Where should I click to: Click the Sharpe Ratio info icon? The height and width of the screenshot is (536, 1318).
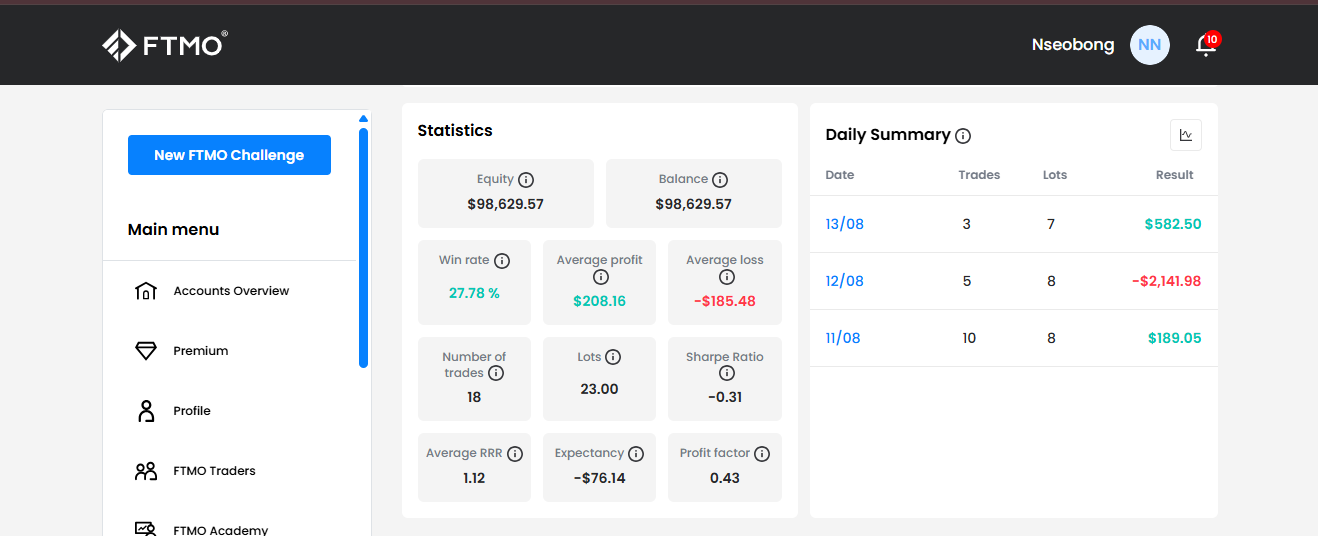coord(727,373)
